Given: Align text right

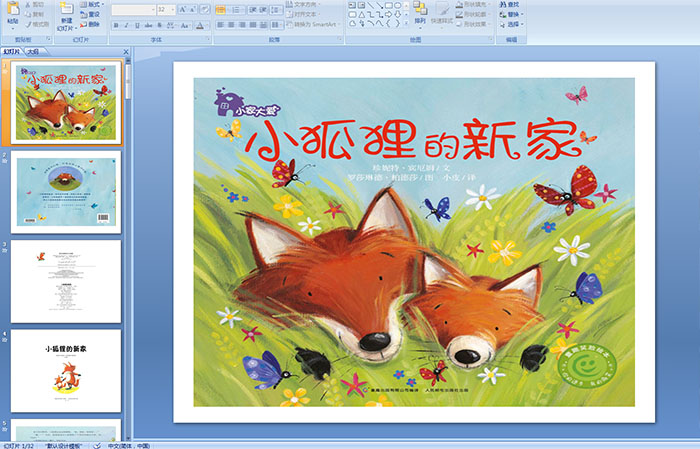Looking at the screenshot, I should point(242,25).
